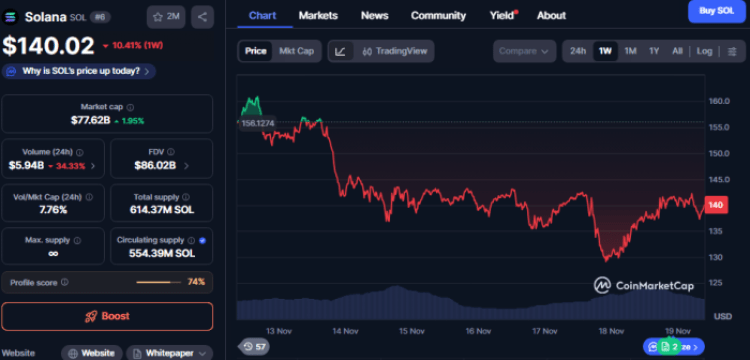This screenshot has width=750, height=360.
Task: Click circulating supply verified badge
Action: [202, 240]
